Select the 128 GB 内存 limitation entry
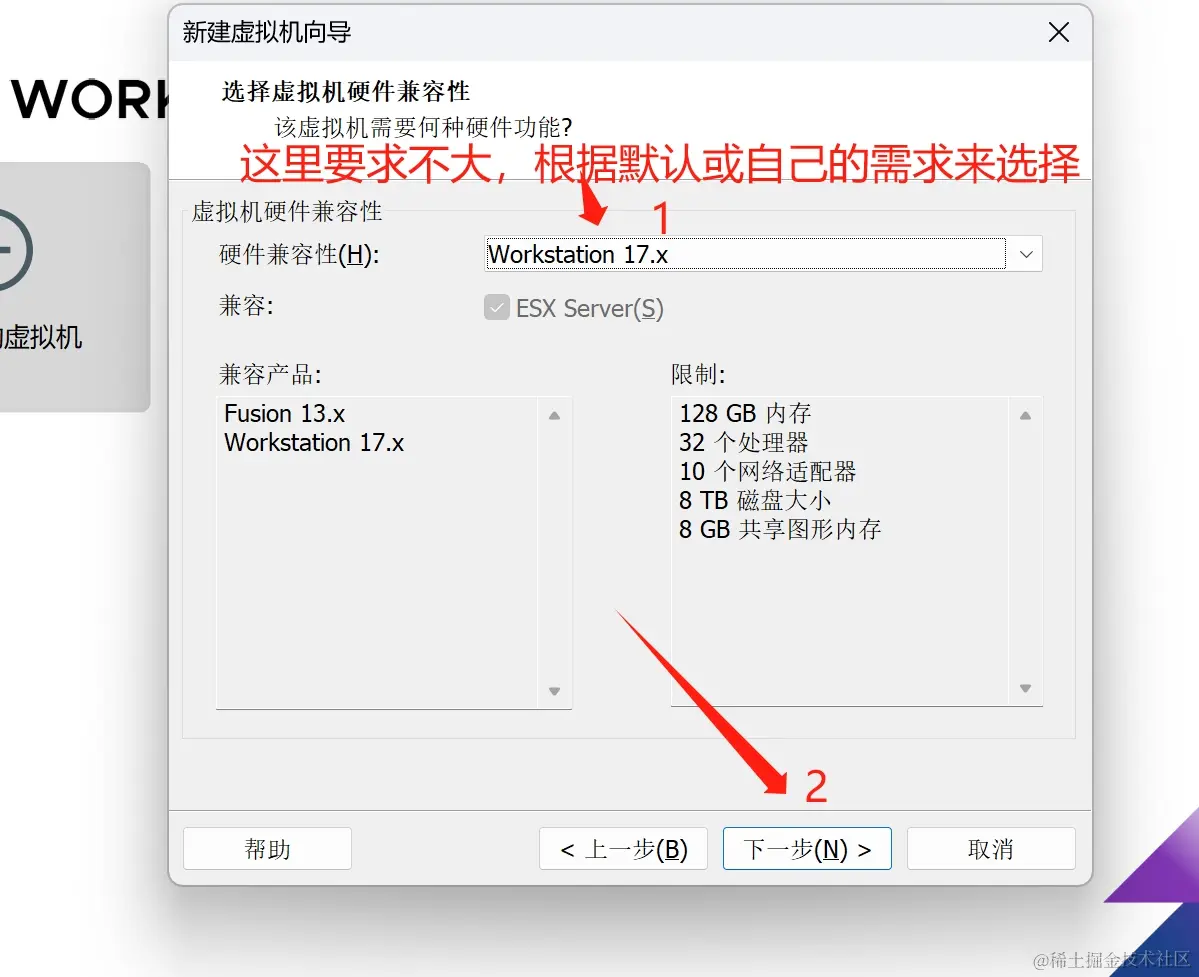Image resolution: width=1199 pixels, height=977 pixels. [x=745, y=414]
